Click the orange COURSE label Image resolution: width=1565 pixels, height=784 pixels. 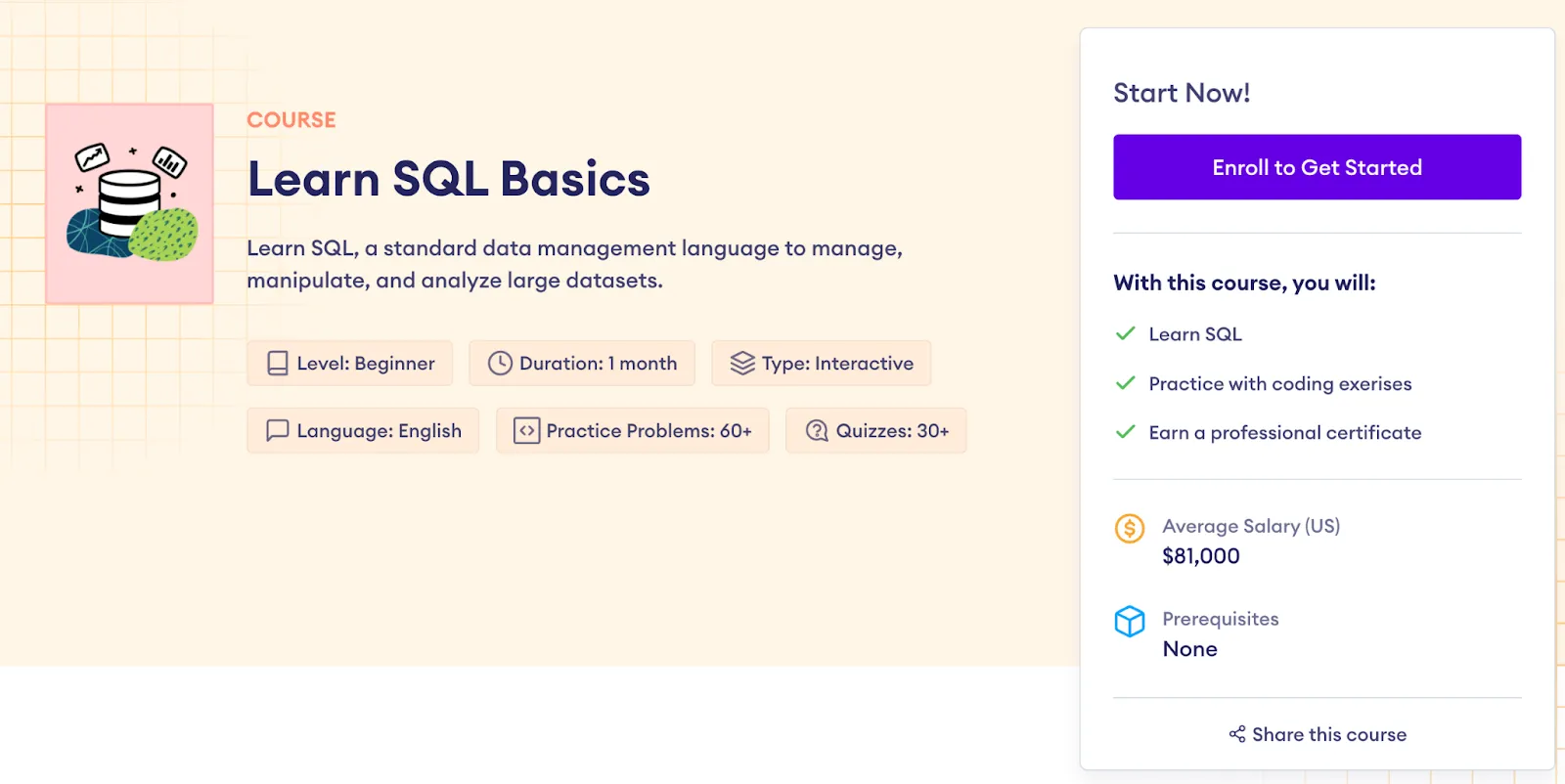click(291, 120)
